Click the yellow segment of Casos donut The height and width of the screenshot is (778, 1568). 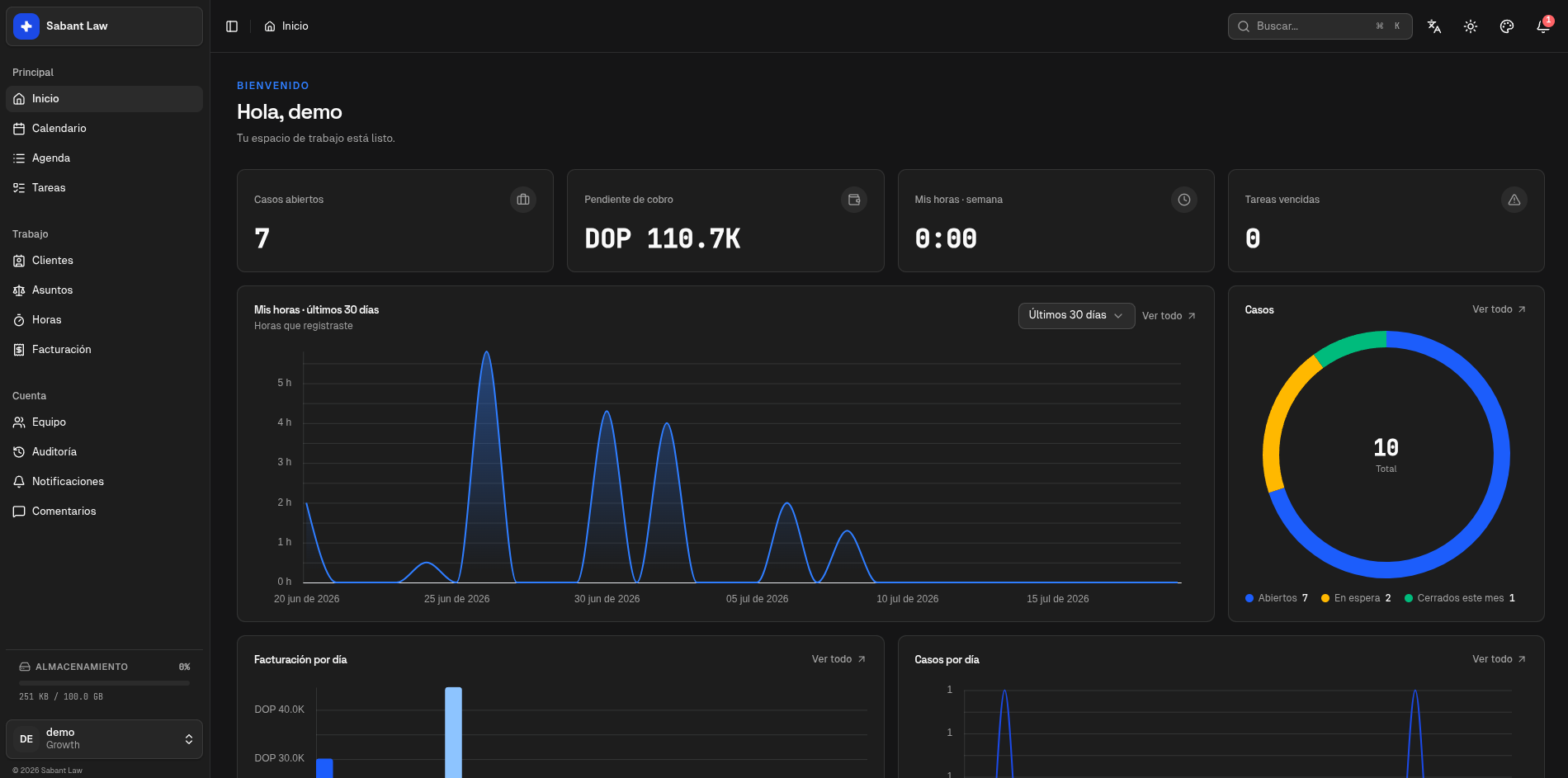[1278, 417]
